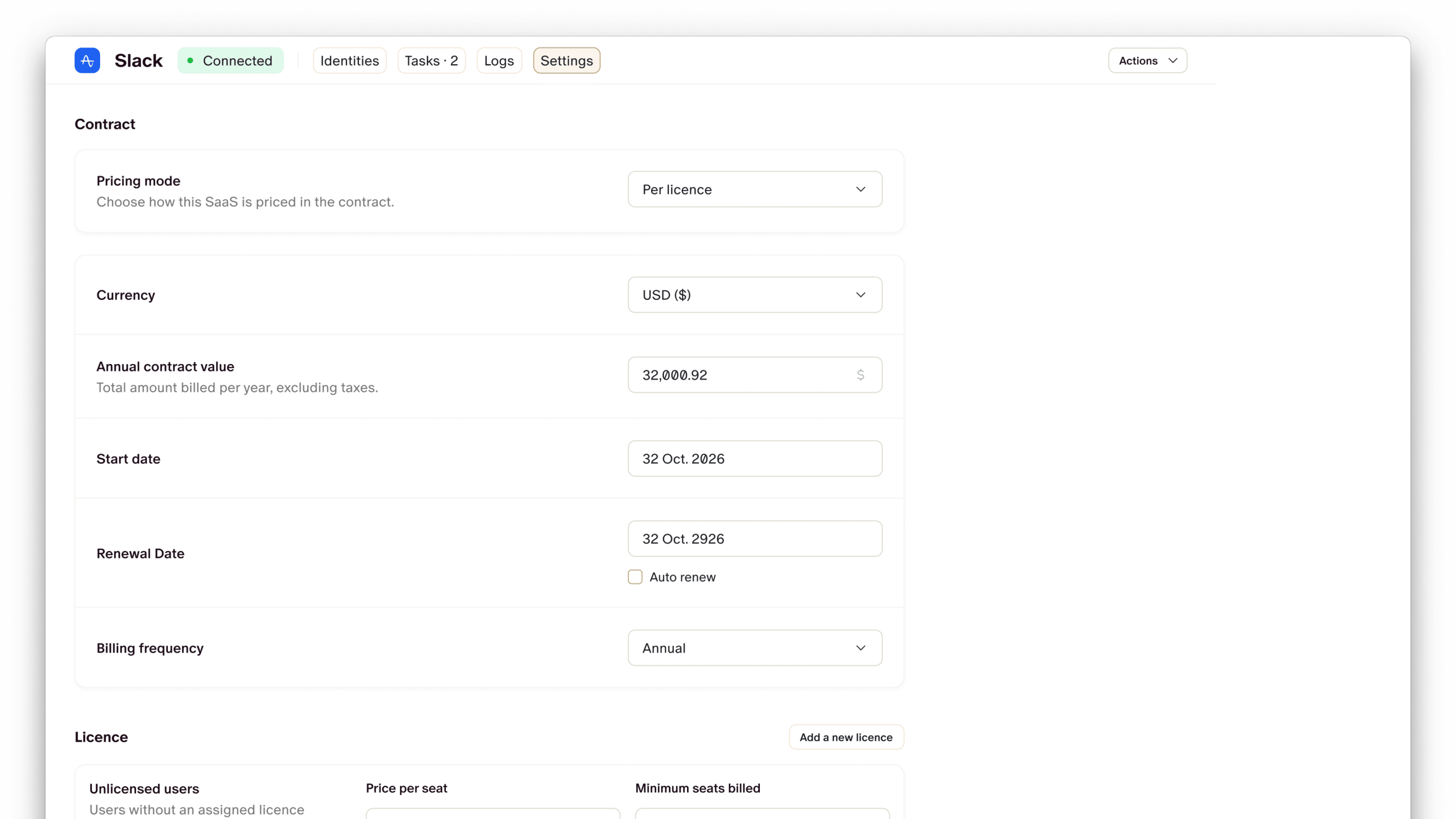This screenshot has height=819, width=1456.
Task: Click the dollar sign in Annual contract value
Action: (860, 375)
